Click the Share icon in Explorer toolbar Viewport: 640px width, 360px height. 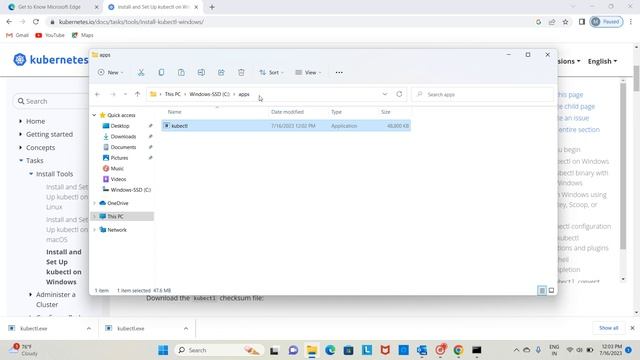[221, 73]
